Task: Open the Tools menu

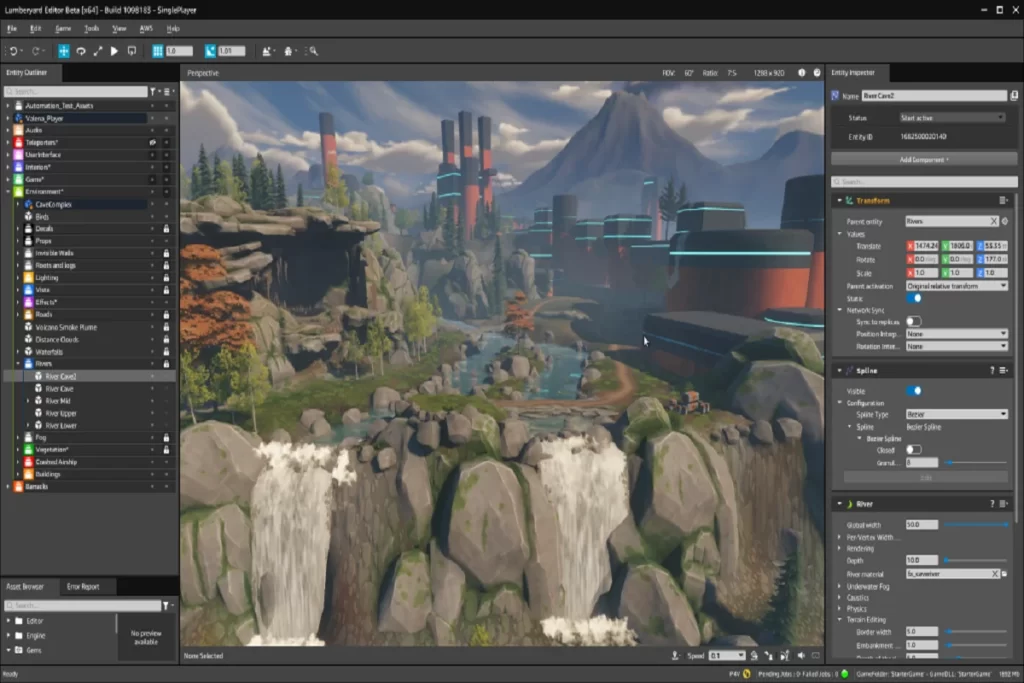Action: click(92, 29)
